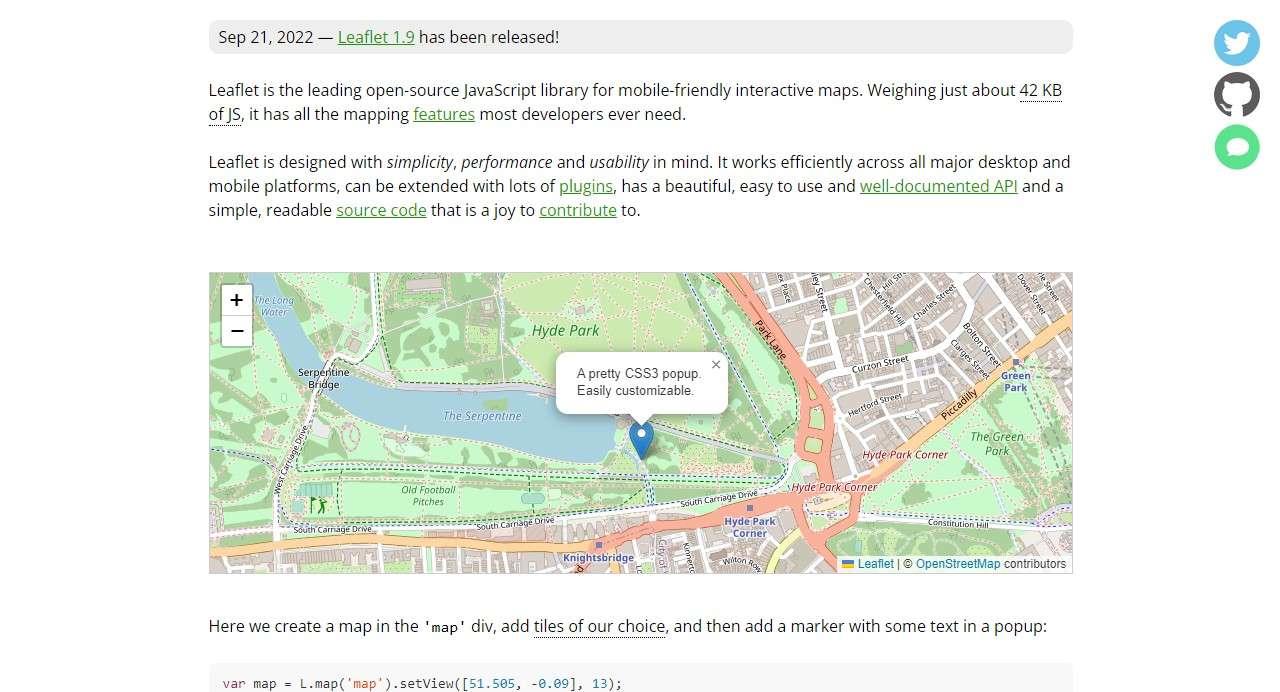Zoom out the map with minus button

point(237,331)
